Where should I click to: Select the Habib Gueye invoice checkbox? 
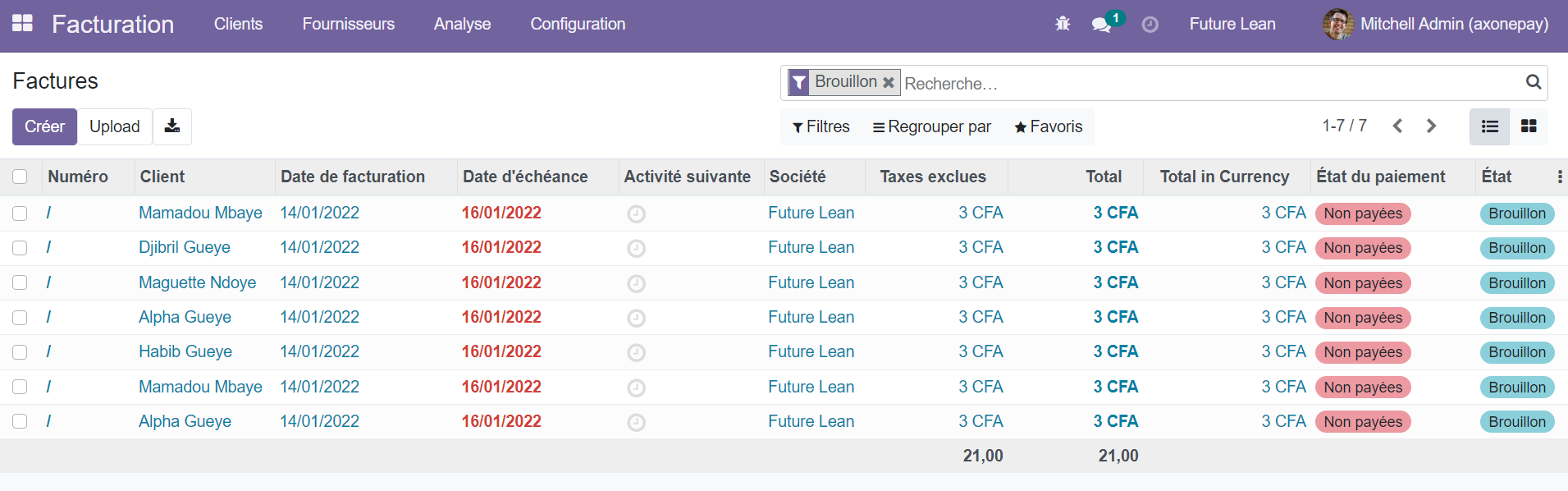20,352
